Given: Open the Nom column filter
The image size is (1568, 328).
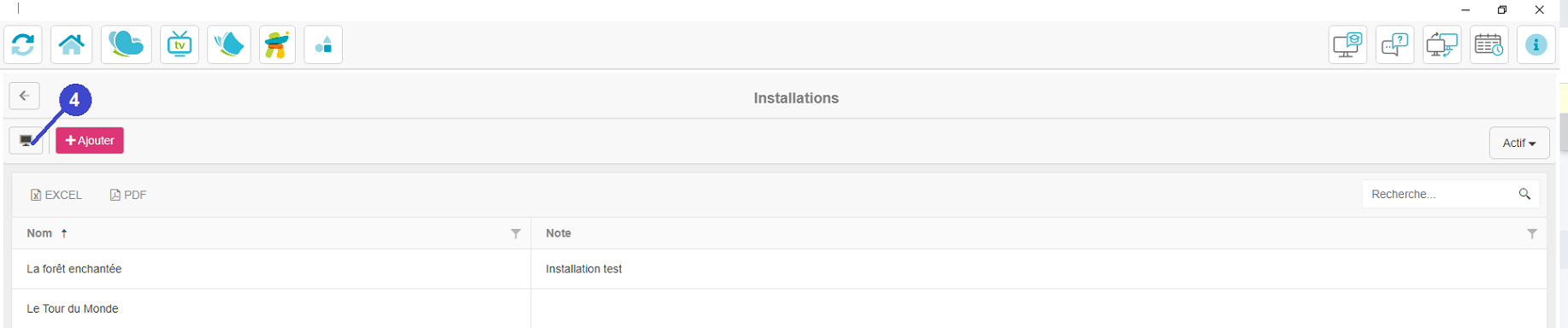Looking at the screenshot, I should pyautogui.click(x=516, y=233).
